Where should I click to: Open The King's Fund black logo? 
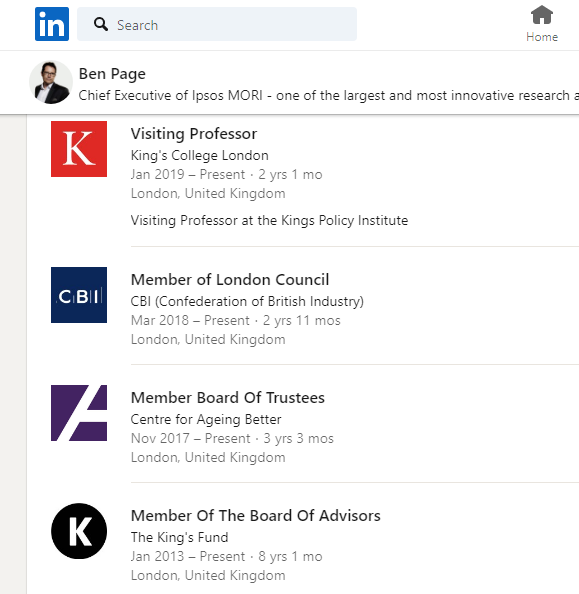coord(79,531)
